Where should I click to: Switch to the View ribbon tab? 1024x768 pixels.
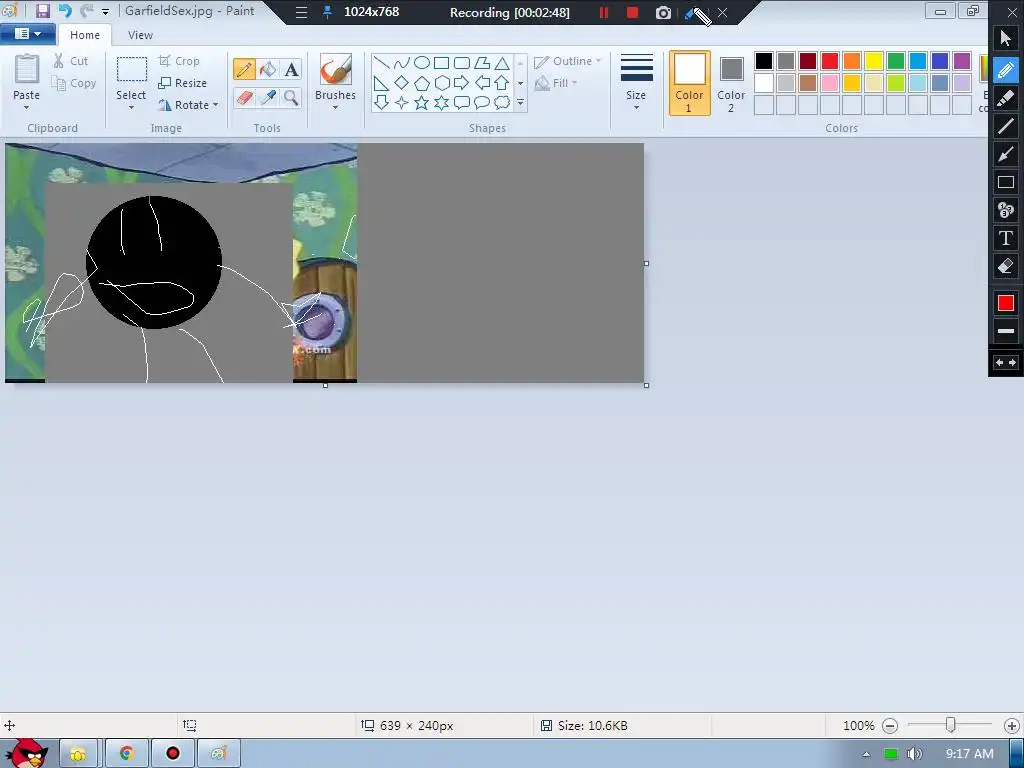coord(140,35)
